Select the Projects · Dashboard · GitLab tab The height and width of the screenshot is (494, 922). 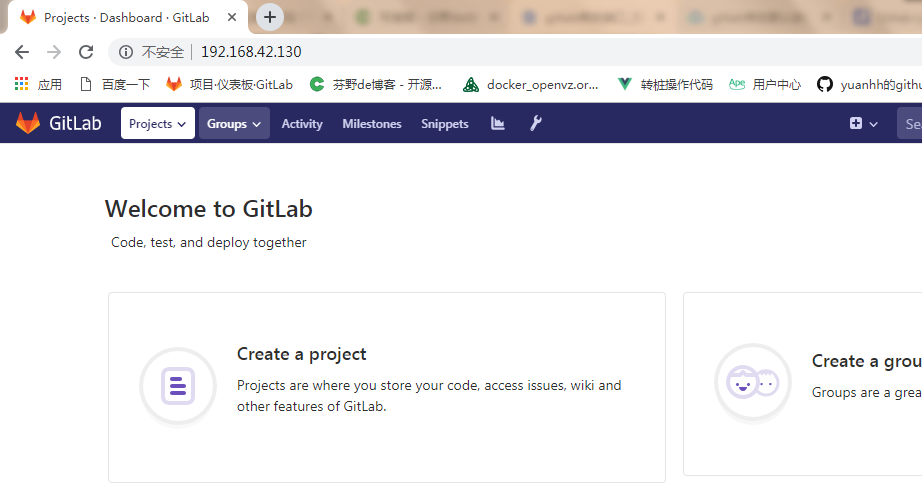point(126,18)
